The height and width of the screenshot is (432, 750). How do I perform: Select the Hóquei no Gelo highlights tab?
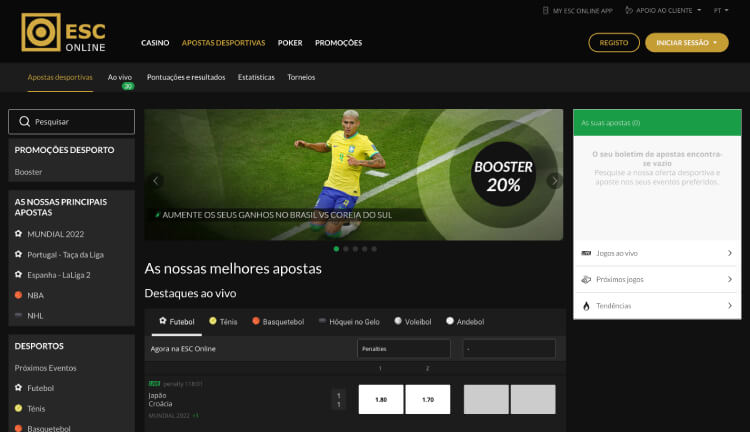(x=349, y=321)
